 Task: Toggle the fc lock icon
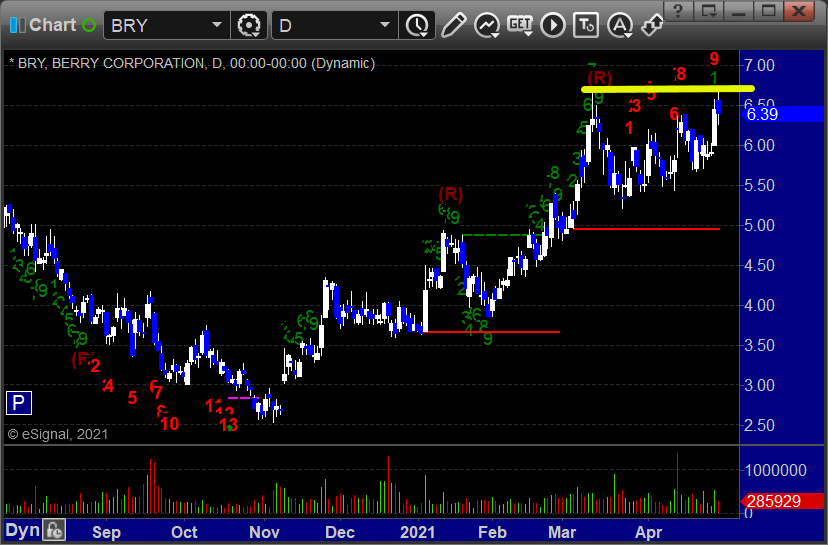coord(54,530)
